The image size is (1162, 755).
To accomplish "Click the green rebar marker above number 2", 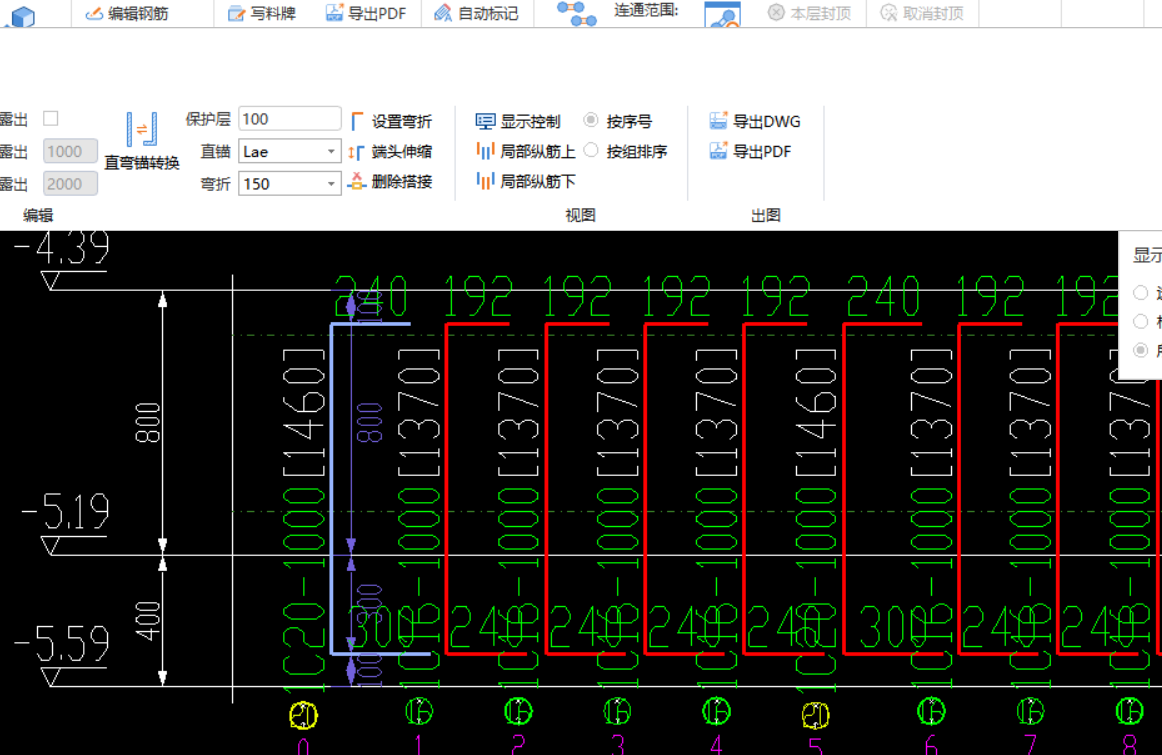I will pos(518,712).
